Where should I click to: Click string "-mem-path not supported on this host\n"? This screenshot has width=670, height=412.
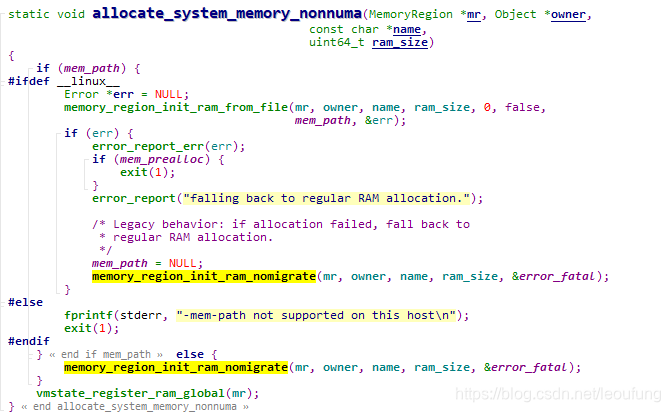click(316, 315)
